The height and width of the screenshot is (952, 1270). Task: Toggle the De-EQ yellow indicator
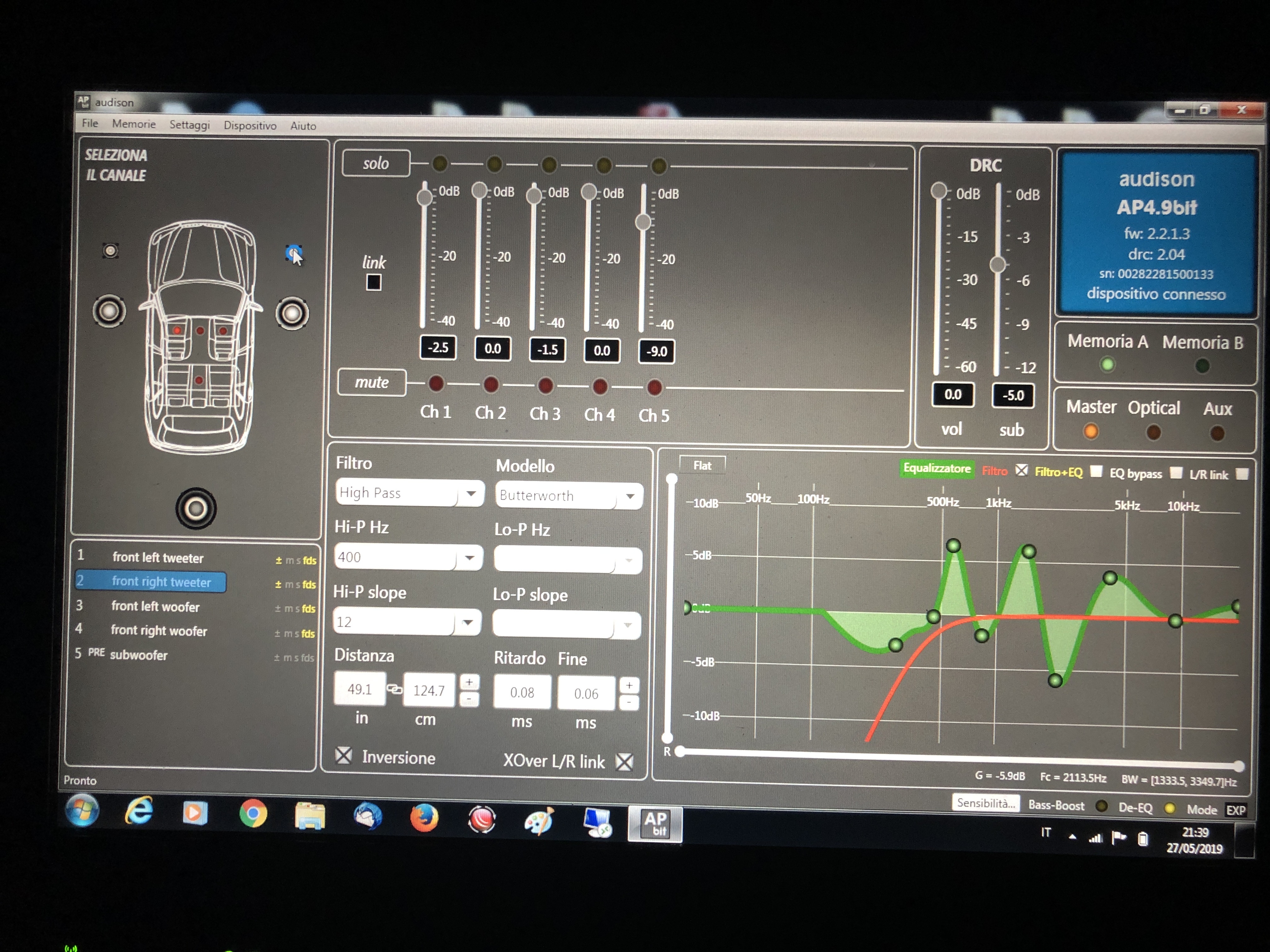1170,808
